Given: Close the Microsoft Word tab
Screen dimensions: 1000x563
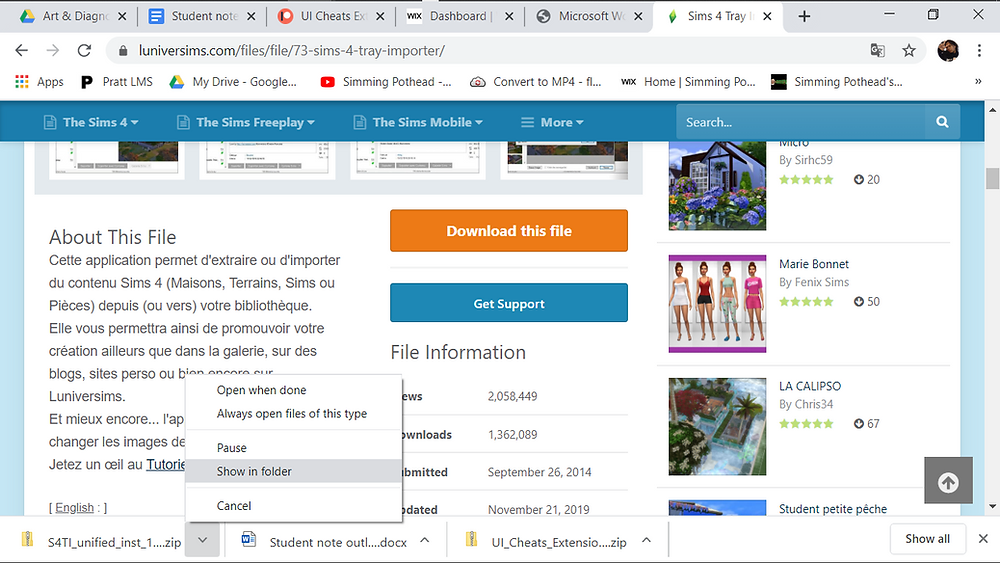Looking at the screenshot, I should 638,17.
